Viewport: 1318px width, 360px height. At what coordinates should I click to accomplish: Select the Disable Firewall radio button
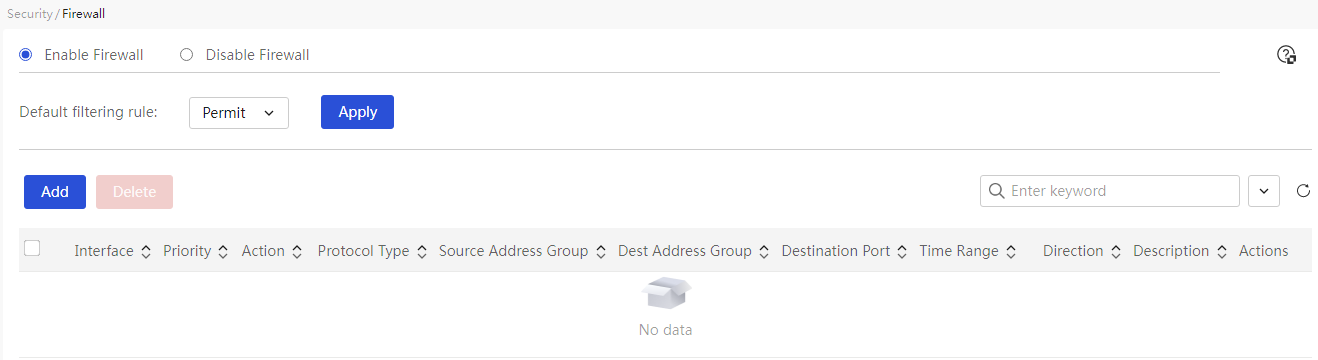186,55
